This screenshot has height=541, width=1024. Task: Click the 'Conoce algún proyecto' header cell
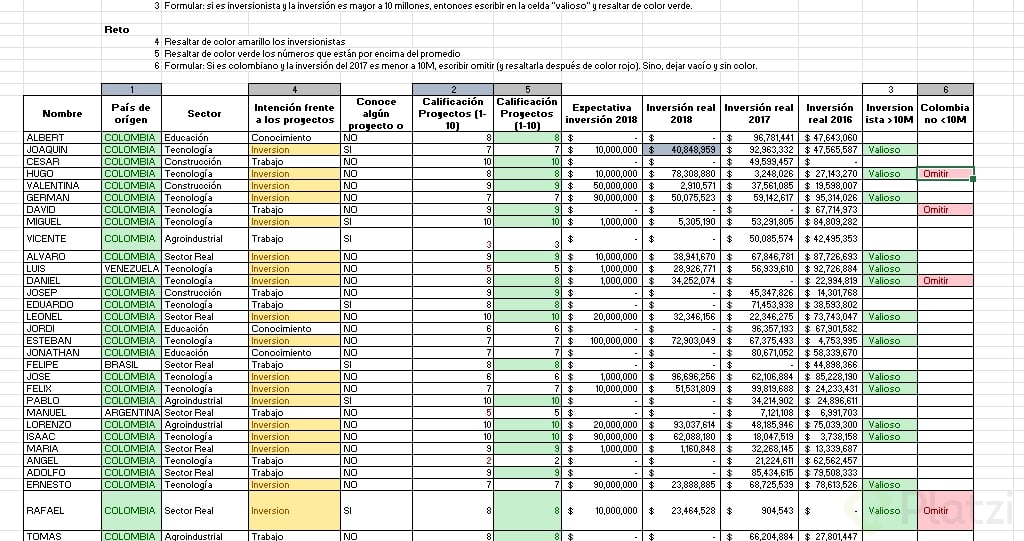click(376, 114)
